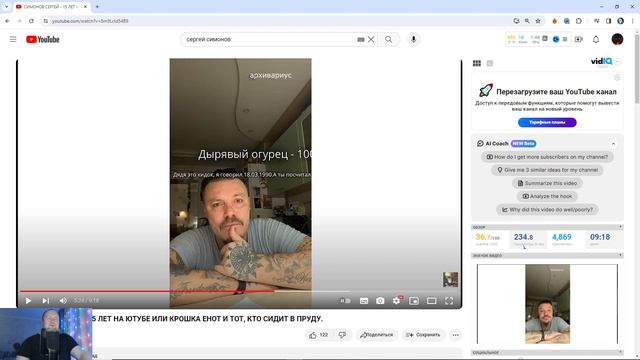Click the search magnifier button
640x360 pixels.
point(388,39)
